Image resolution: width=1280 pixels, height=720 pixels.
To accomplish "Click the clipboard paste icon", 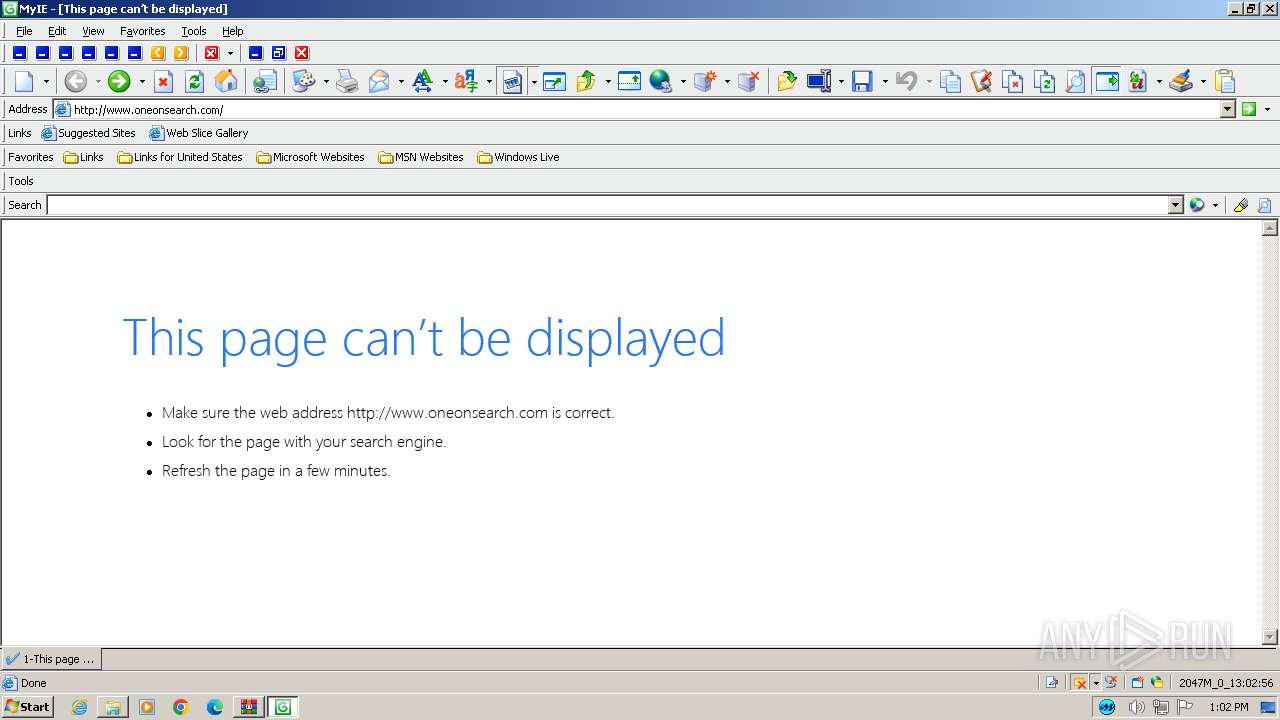I will pos(1225,81).
